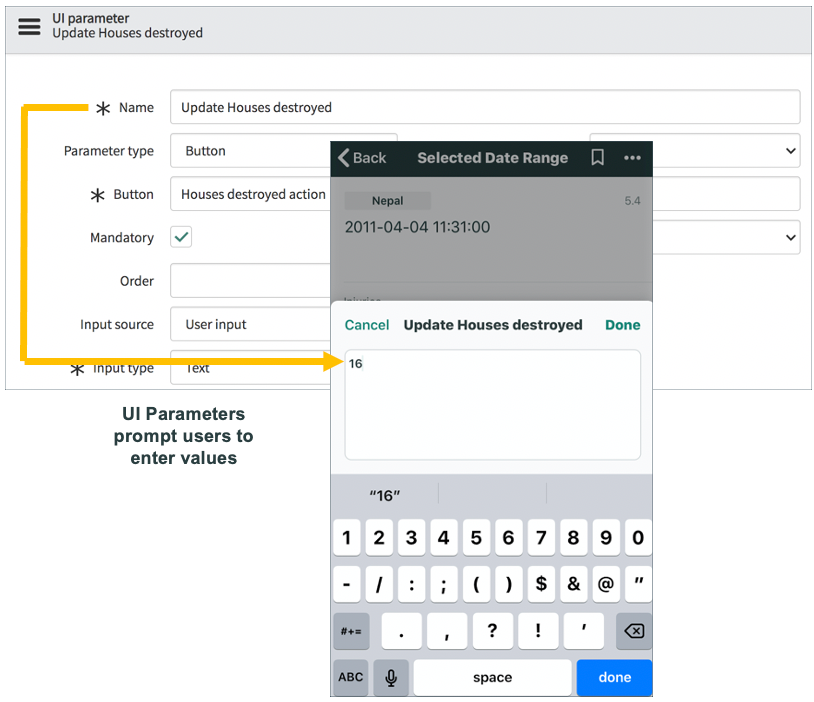Tap the space bar key
The image size is (814, 702).
(x=493, y=678)
